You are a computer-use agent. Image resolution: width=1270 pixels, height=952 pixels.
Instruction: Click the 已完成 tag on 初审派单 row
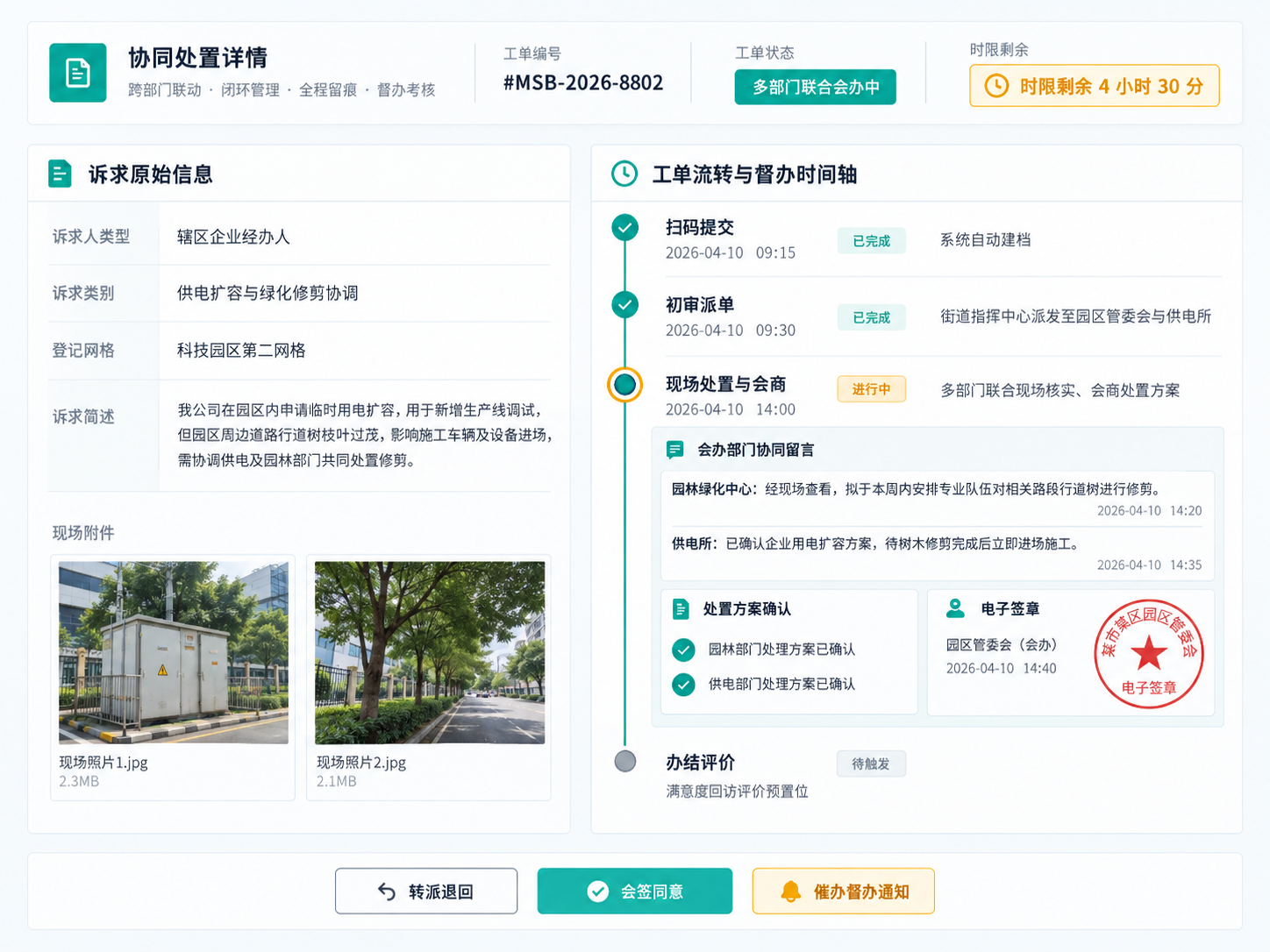coord(871,317)
